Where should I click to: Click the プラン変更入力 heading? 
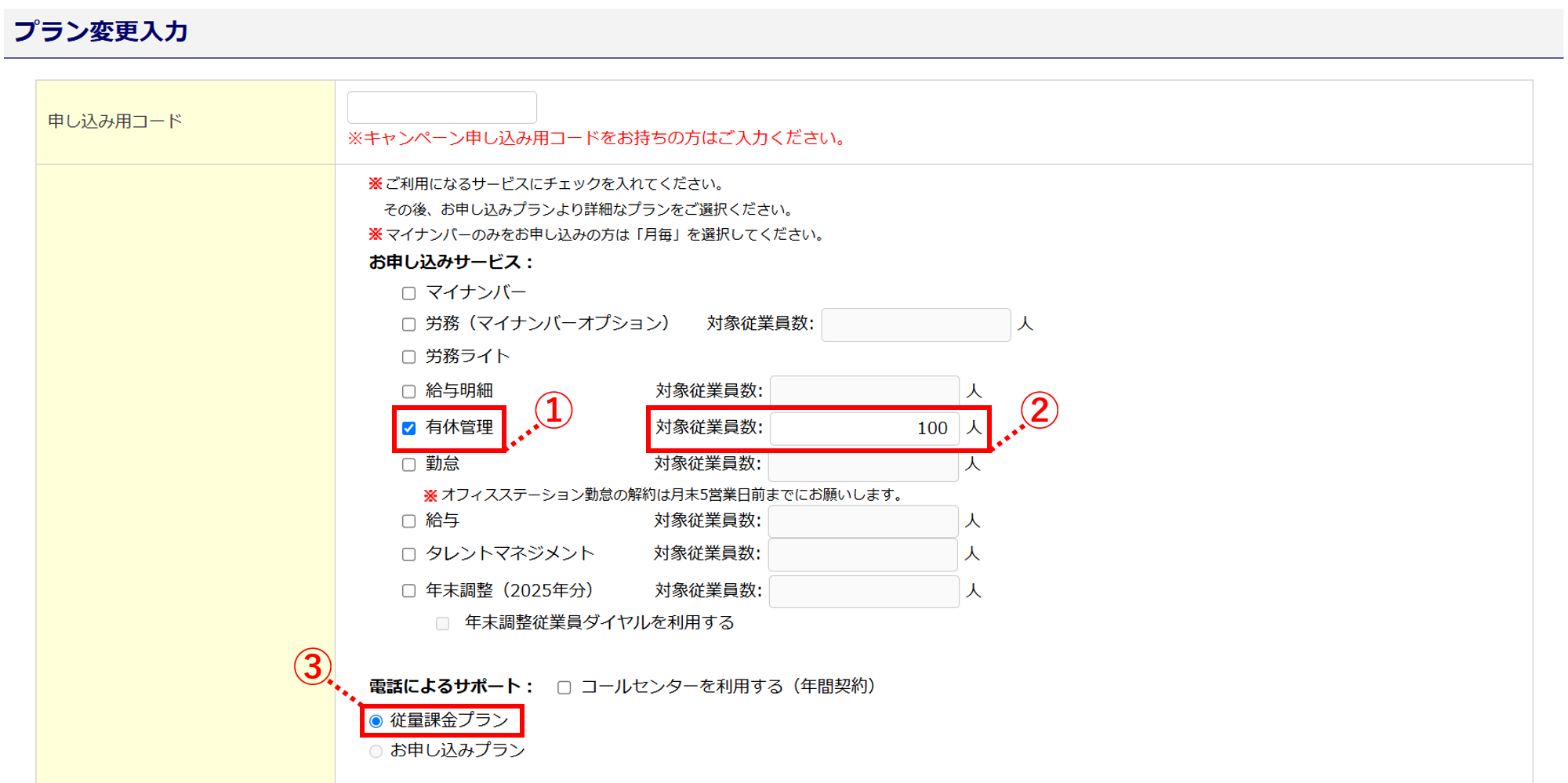(101, 31)
